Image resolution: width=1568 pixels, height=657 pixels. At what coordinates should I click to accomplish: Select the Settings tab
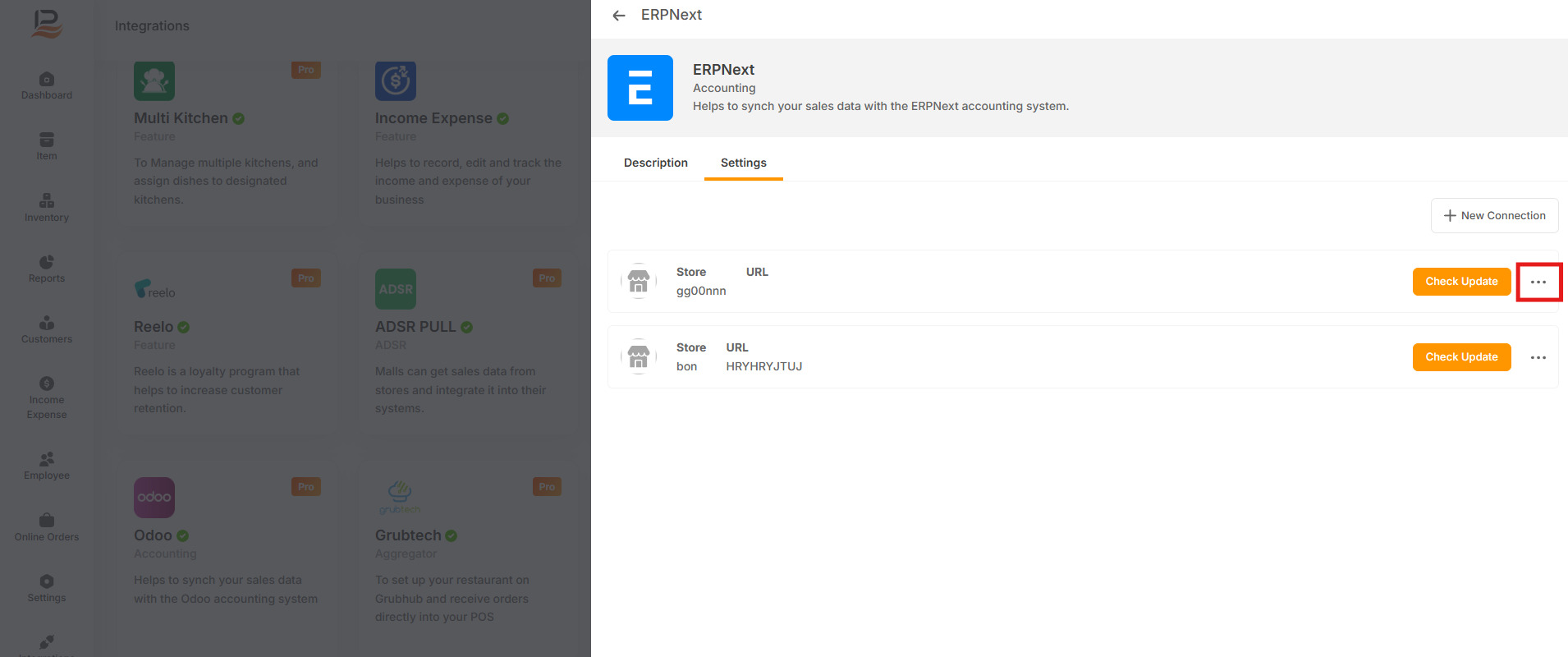[x=743, y=163]
